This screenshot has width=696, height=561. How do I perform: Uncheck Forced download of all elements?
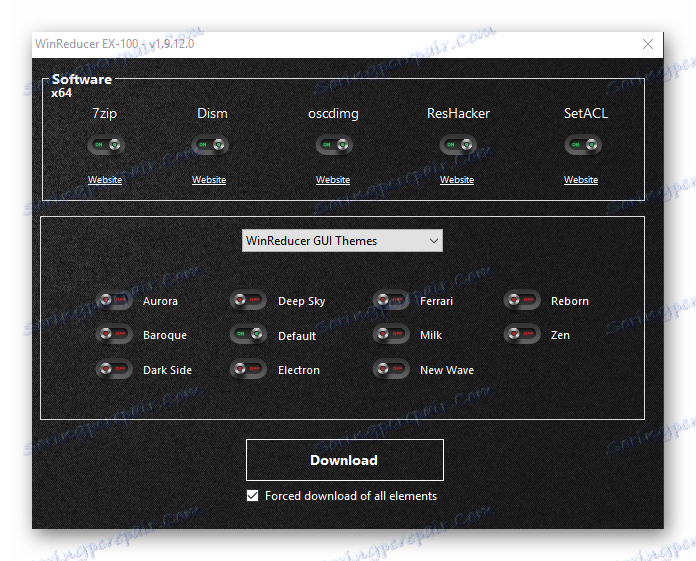click(253, 496)
